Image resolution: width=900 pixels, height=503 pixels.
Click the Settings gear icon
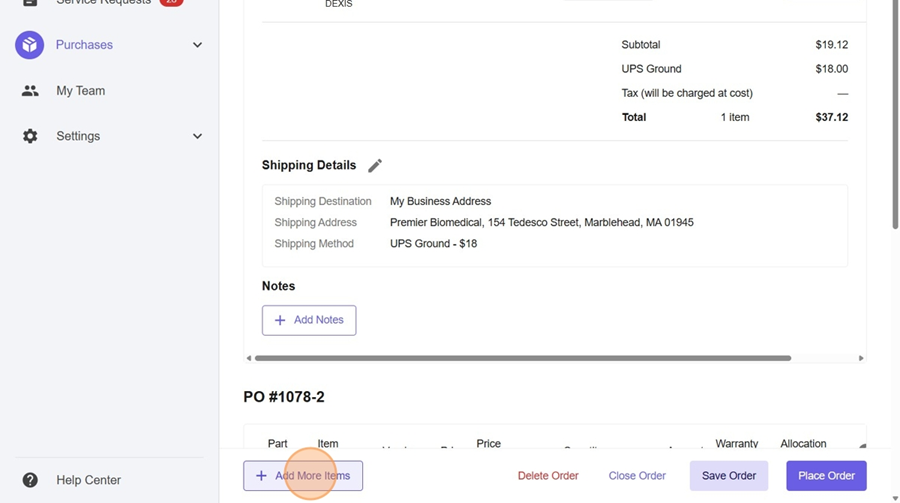click(30, 136)
